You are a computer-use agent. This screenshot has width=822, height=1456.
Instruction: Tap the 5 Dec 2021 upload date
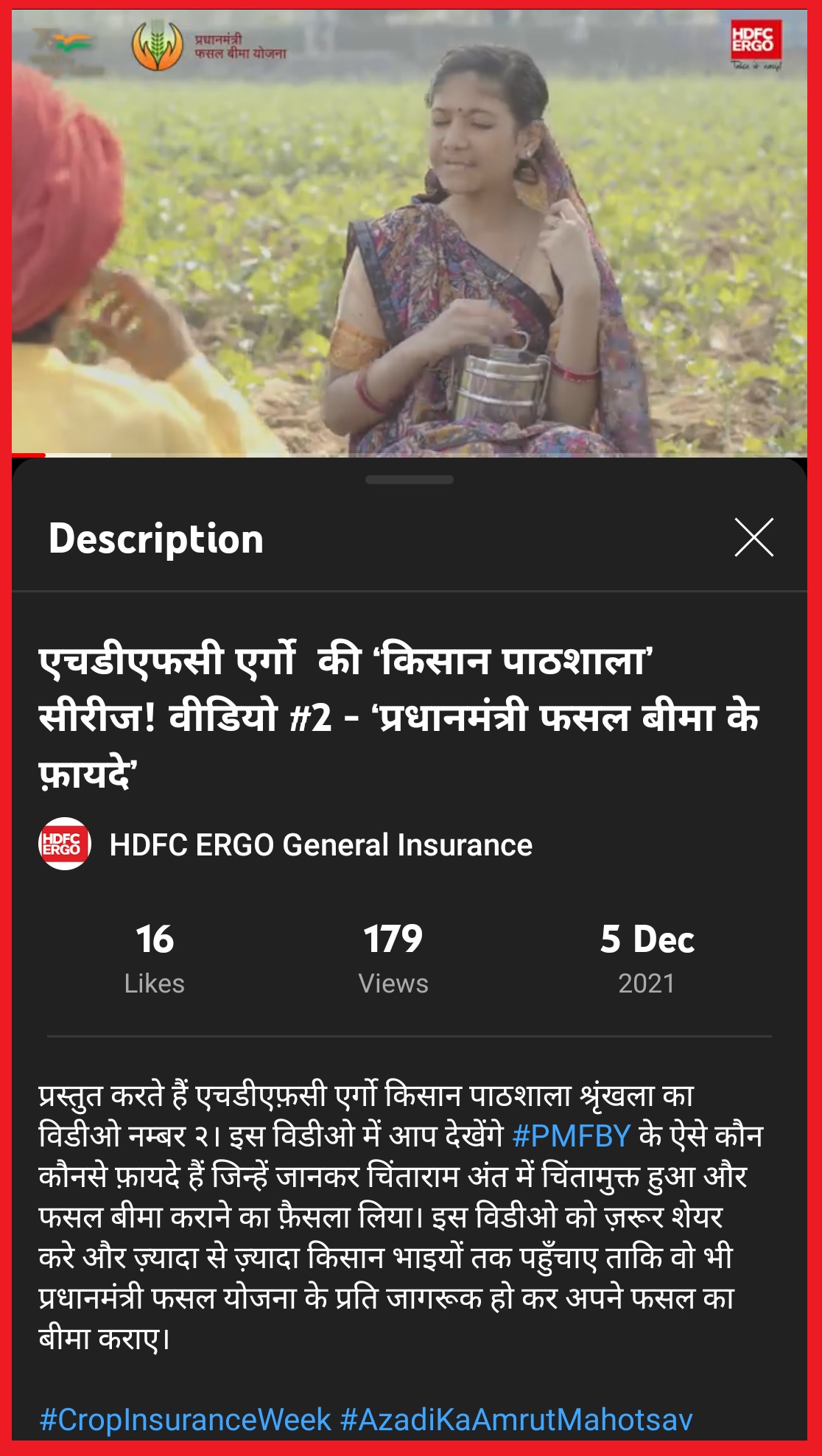tap(647, 958)
